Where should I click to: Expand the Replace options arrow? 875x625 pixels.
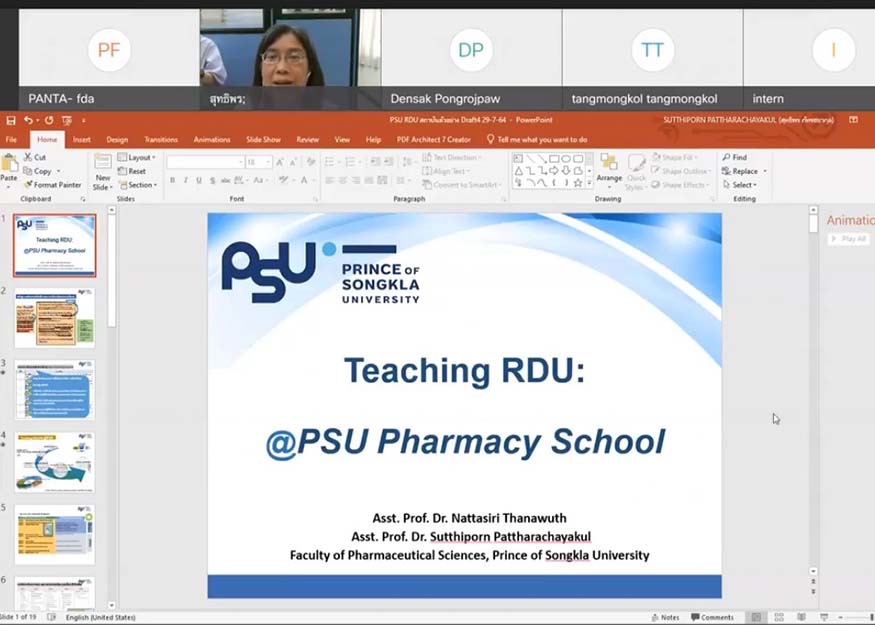[x=765, y=171]
